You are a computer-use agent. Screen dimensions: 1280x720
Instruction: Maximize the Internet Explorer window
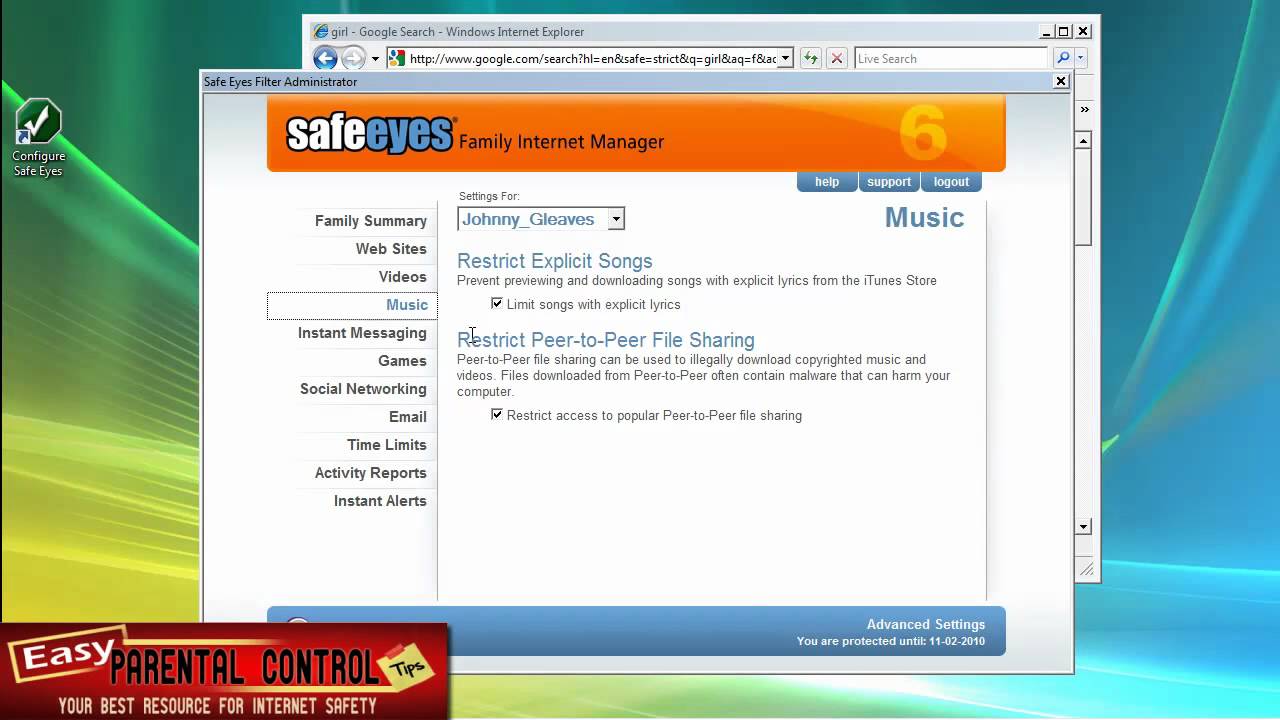pos(1064,31)
